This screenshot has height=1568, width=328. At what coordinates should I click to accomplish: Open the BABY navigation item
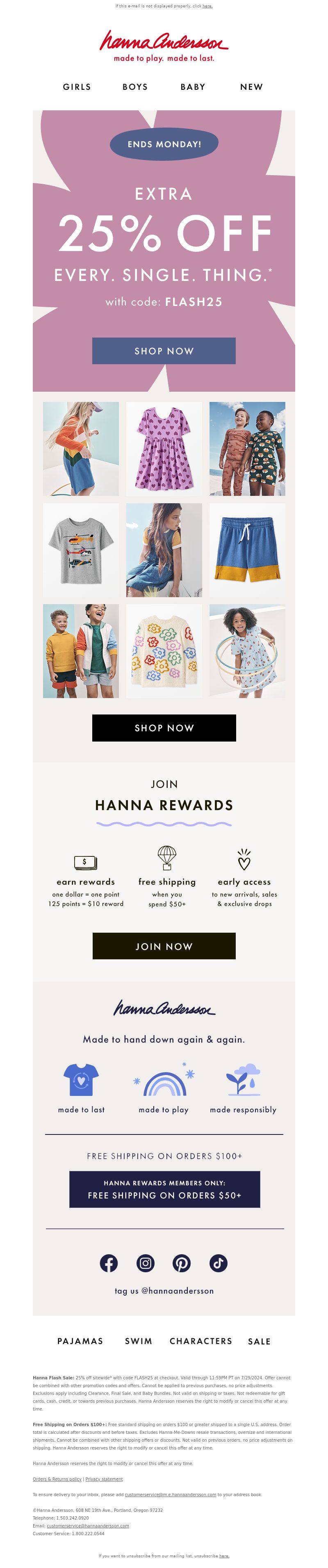pos(193,87)
